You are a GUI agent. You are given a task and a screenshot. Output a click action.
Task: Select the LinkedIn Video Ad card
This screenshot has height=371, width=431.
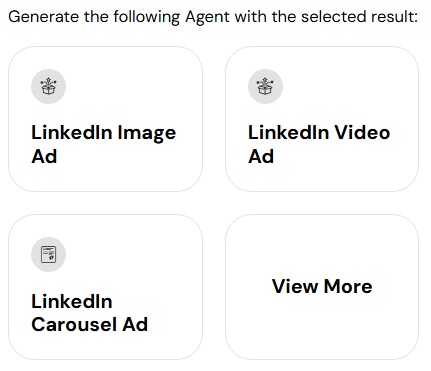pos(322,119)
